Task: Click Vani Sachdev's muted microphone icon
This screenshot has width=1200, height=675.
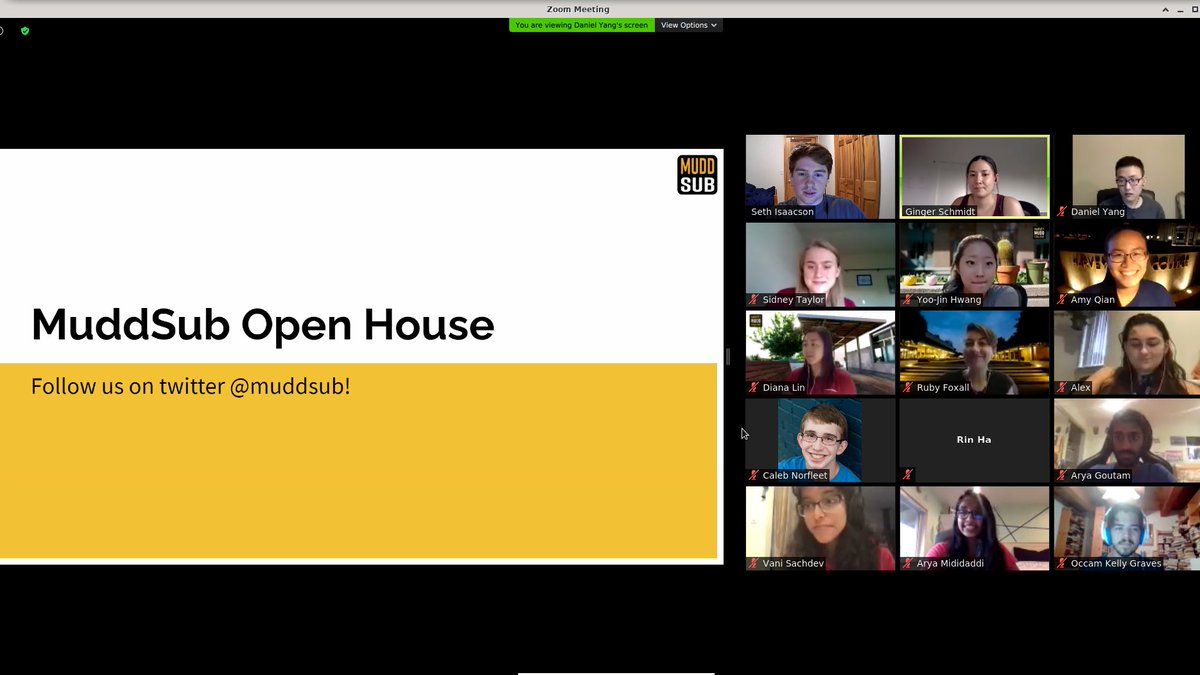Action: 754,564
